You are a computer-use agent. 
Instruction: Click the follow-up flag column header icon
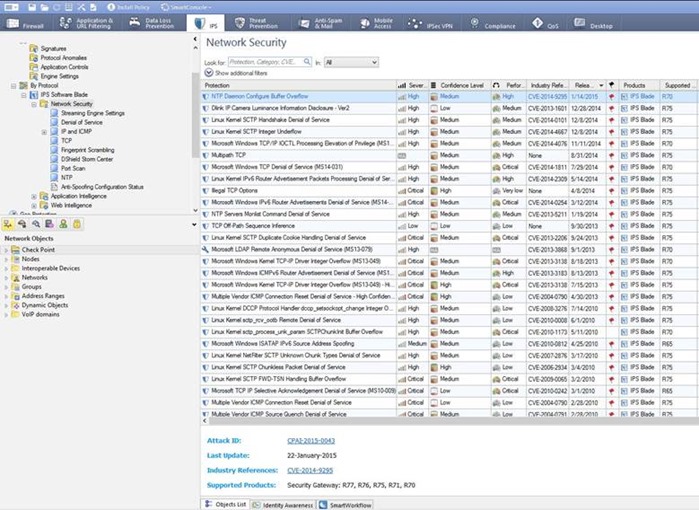point(612,85)
